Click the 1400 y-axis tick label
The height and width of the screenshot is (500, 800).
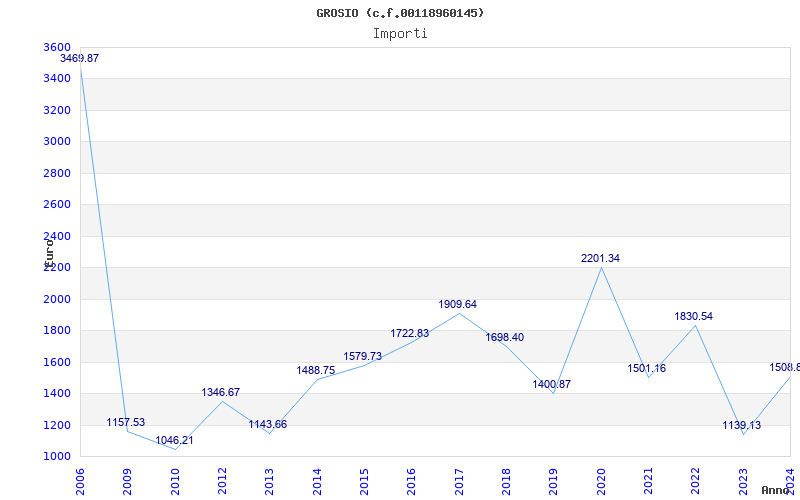[57, 393]
